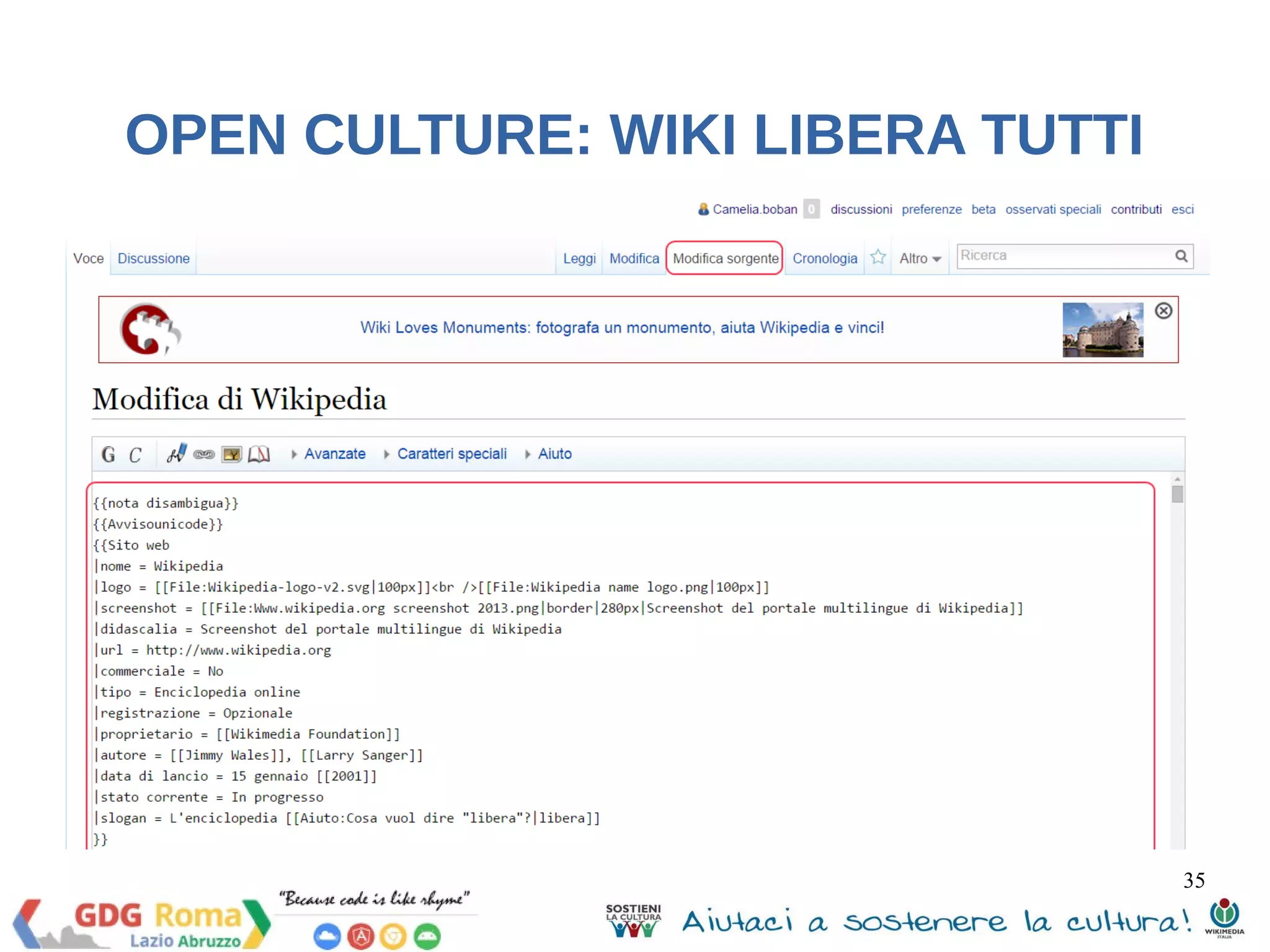Click the editor scrollbar thumb
This screenshot has width=1270, height=952.
[1177, 494]
